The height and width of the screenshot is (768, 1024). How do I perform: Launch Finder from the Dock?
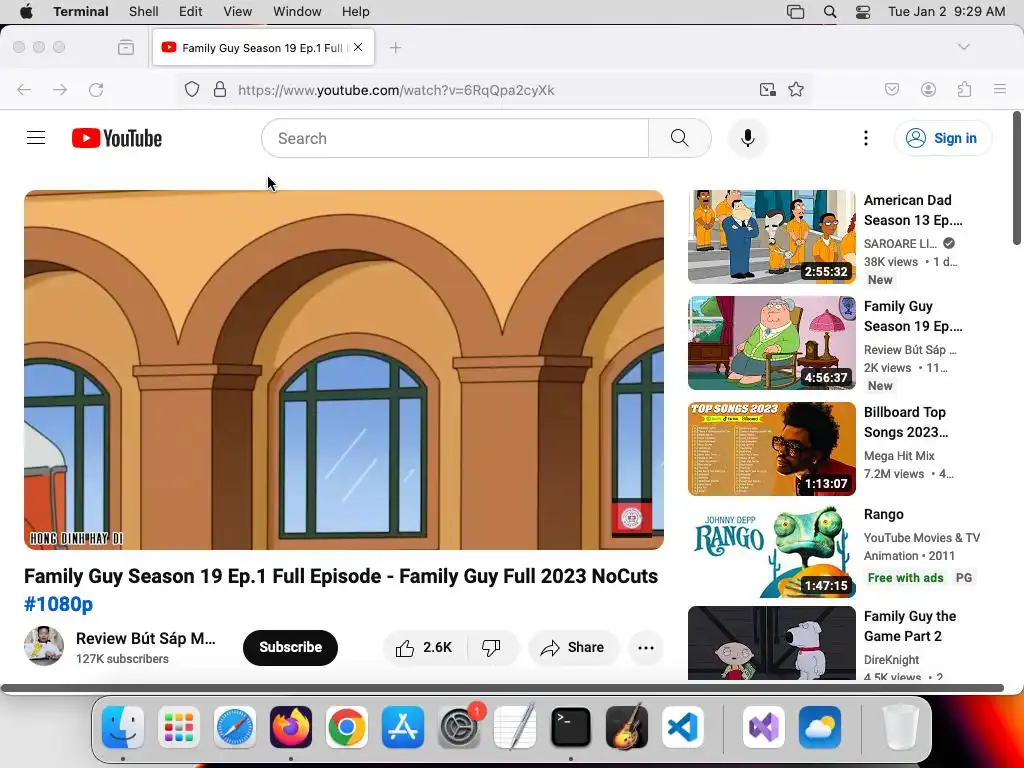(123, 728)
